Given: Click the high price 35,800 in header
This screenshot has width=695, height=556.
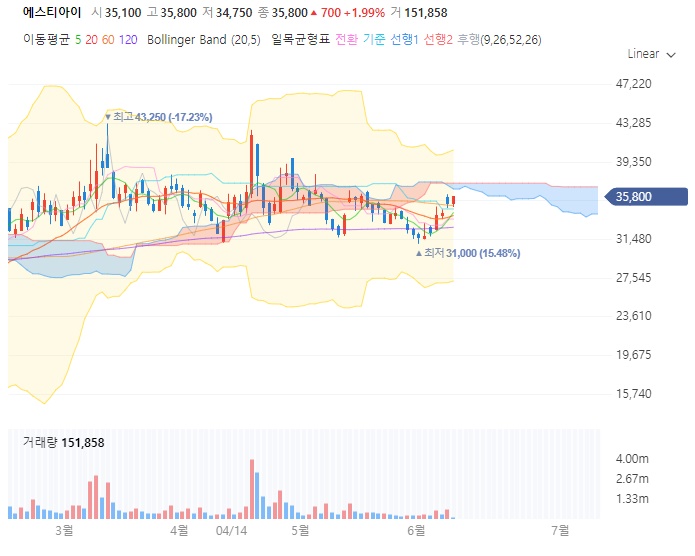Looking at the screenshot, I should [178, 13].
